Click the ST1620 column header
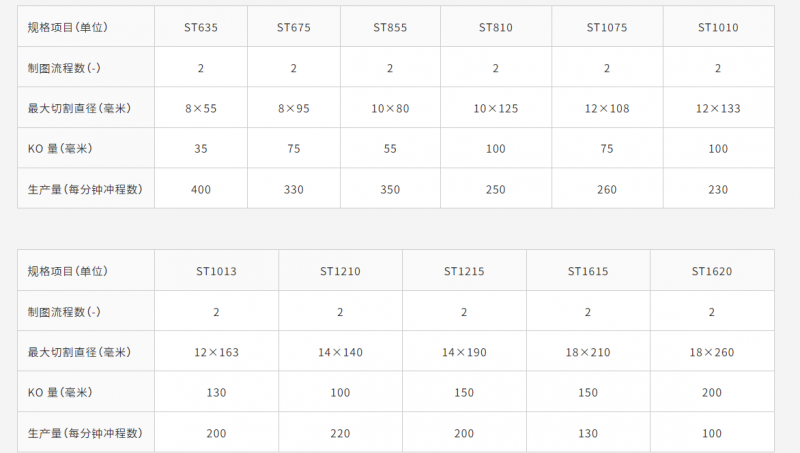800x453 pixels. point(712,271)
